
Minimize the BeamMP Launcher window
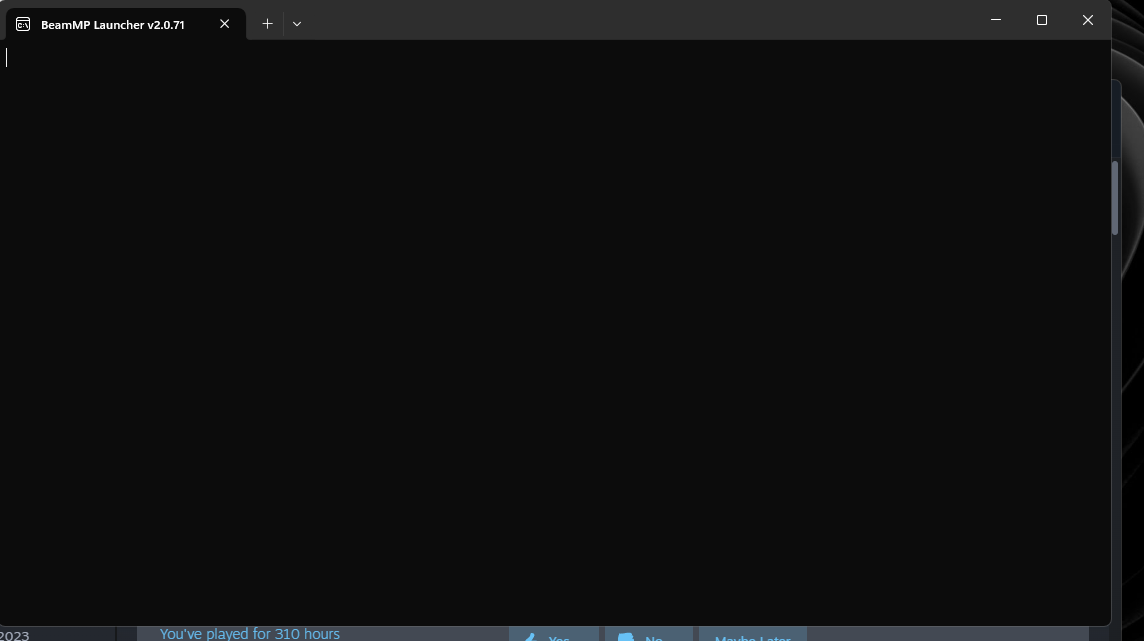point(996,20)
